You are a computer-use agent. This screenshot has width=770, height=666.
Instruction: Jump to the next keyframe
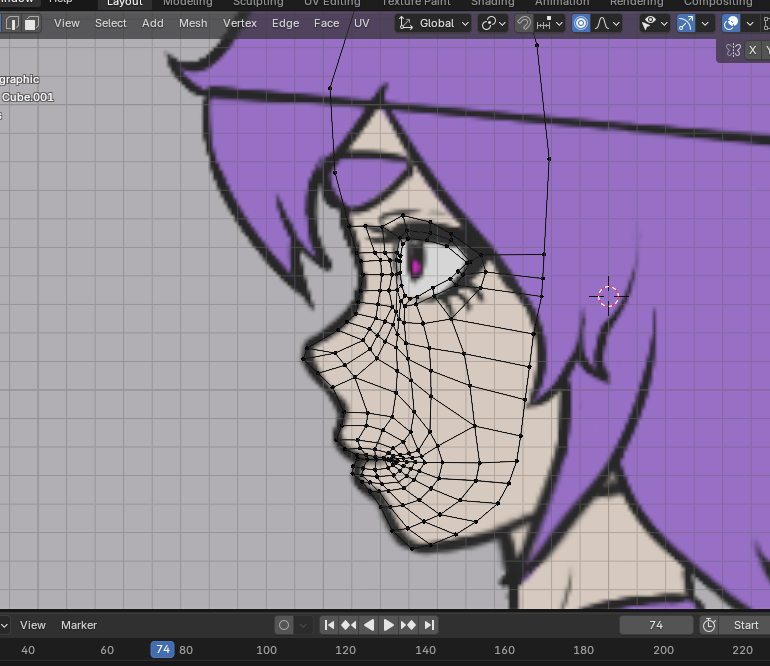409,625
